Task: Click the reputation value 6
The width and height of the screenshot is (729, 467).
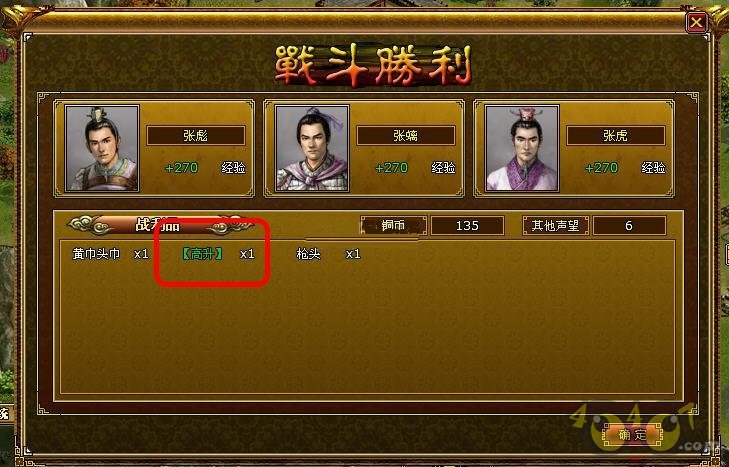Action: pyautogui.click(x=629, y=226)
